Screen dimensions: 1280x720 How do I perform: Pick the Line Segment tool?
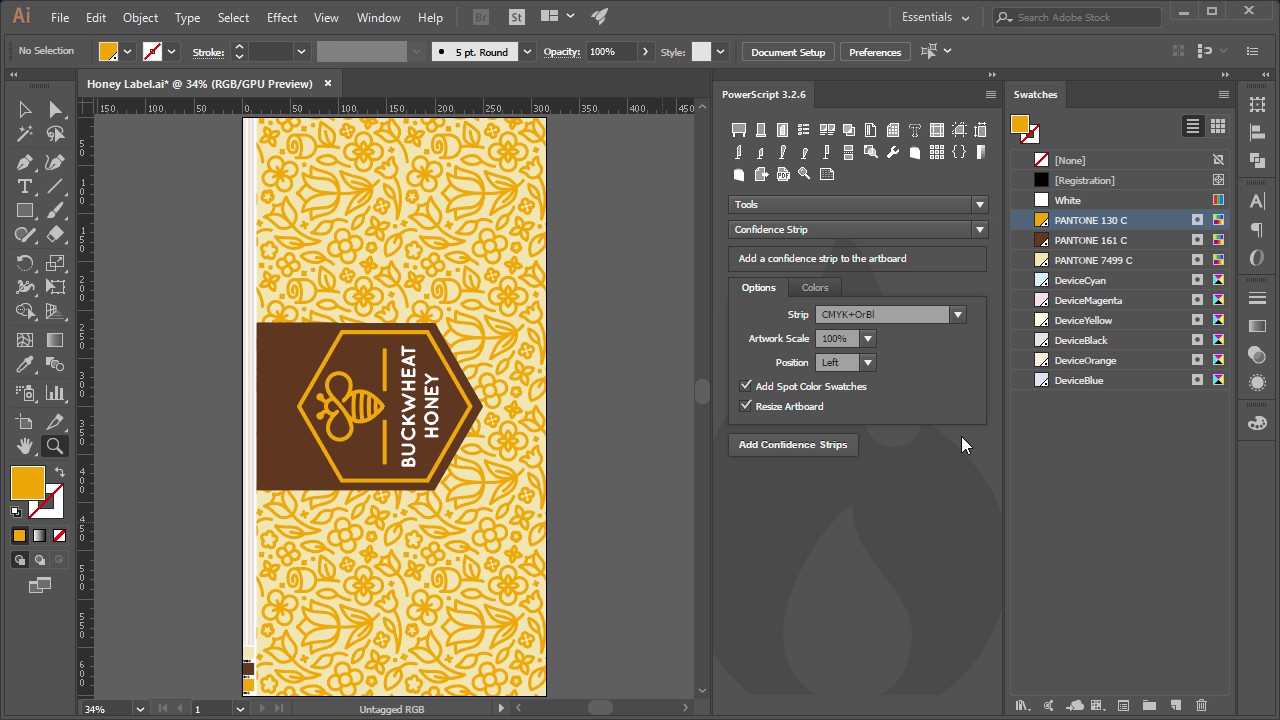coord(56,187)
